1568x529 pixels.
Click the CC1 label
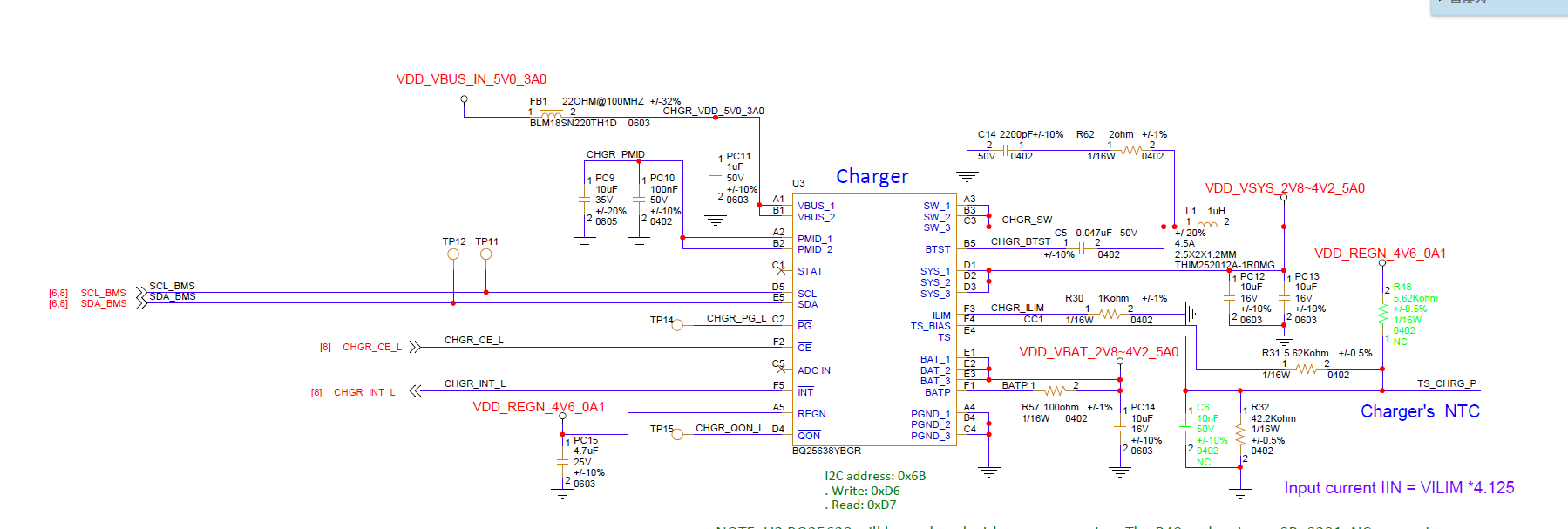[x=1033, y=319]
